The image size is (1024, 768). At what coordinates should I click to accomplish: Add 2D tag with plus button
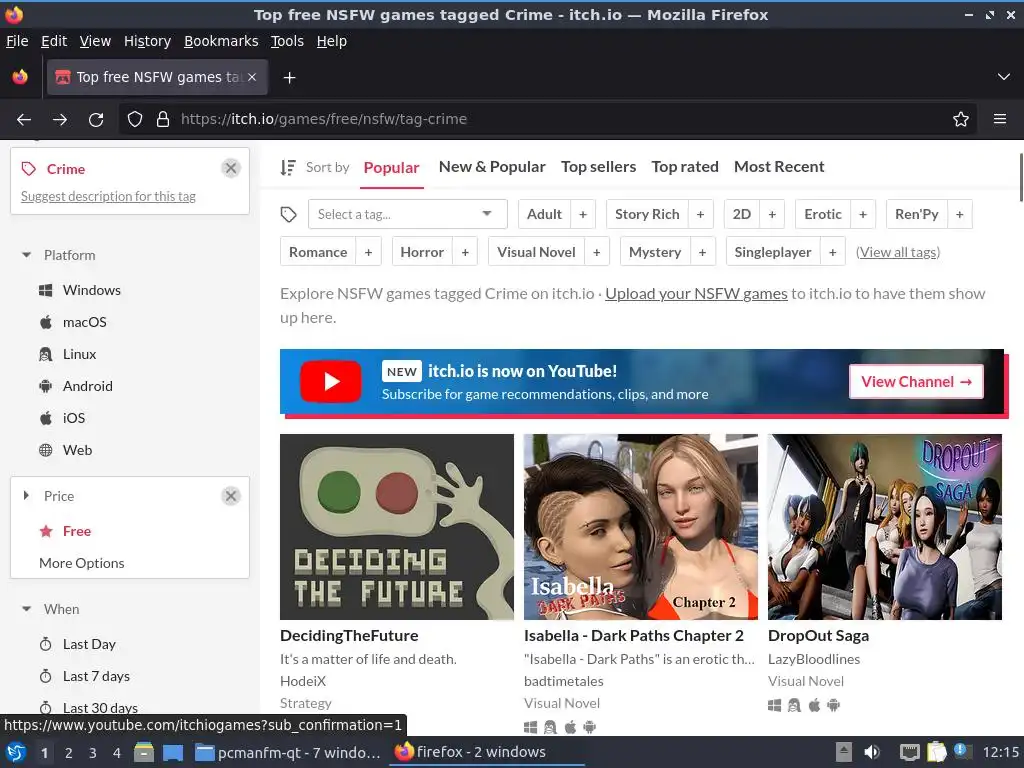[x=772, y=214]
